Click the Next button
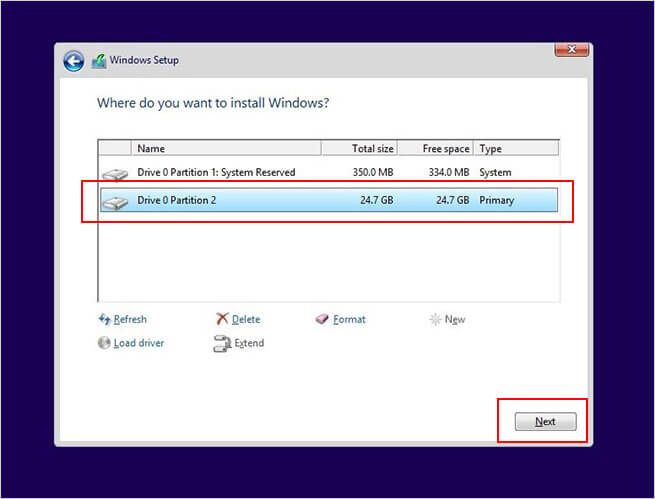655x499 pixels. click(x=545, y=421)
